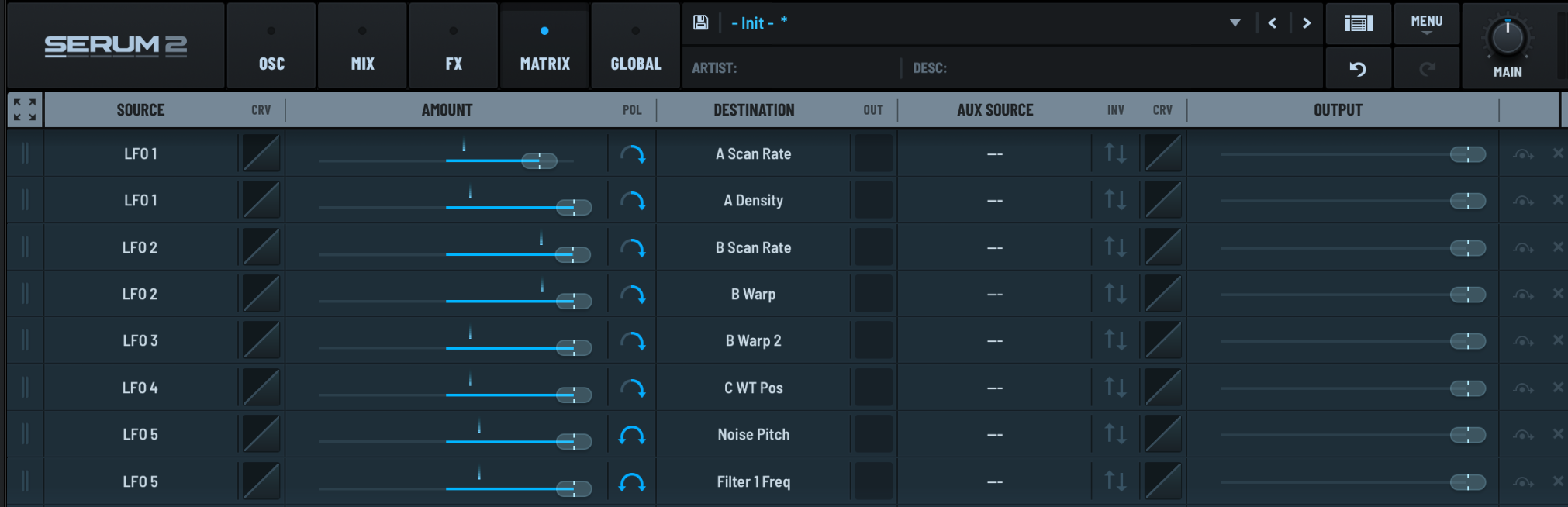1568x507 pixels.
Task: Toggle polarity on the Filter 1 Freq row
Action: 633,482
